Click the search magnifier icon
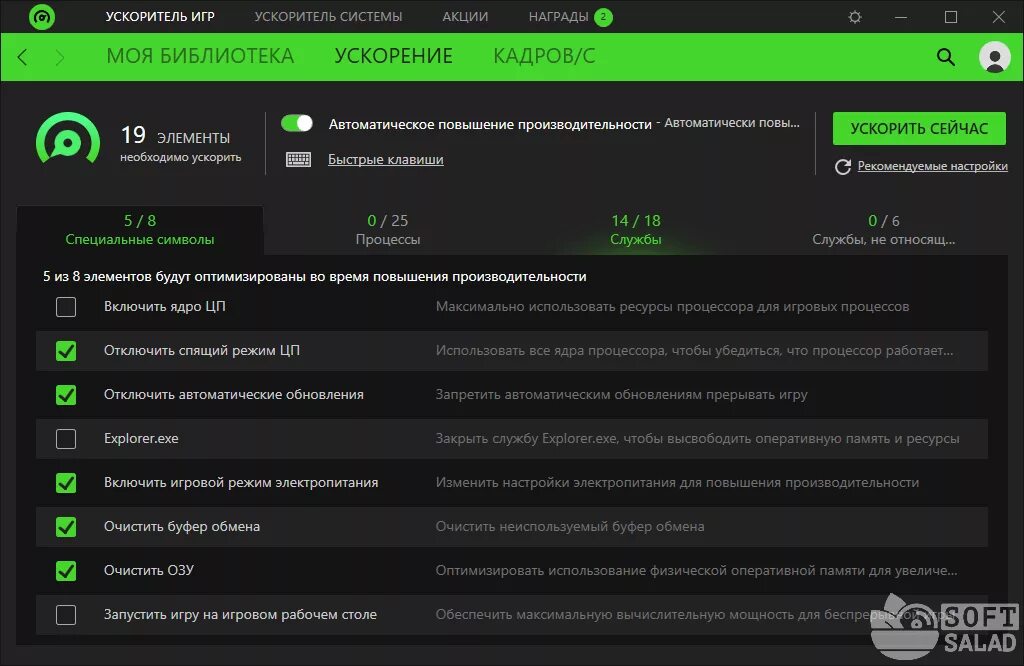This screenshot has width=1024, height=666. pos(946,57)
